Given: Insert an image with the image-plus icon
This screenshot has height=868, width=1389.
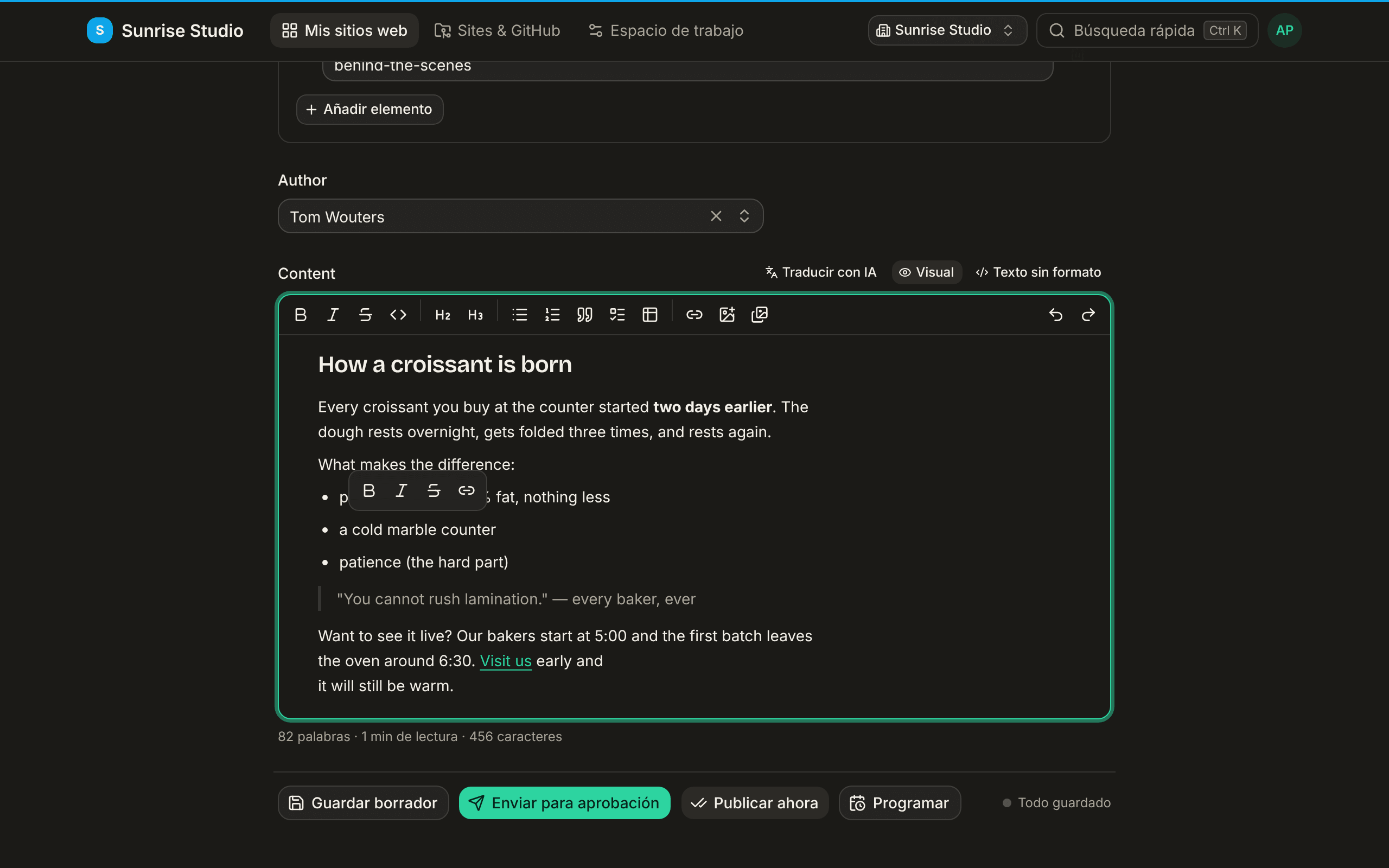Looking at the screenshot, I should click(x=727, y=315).
